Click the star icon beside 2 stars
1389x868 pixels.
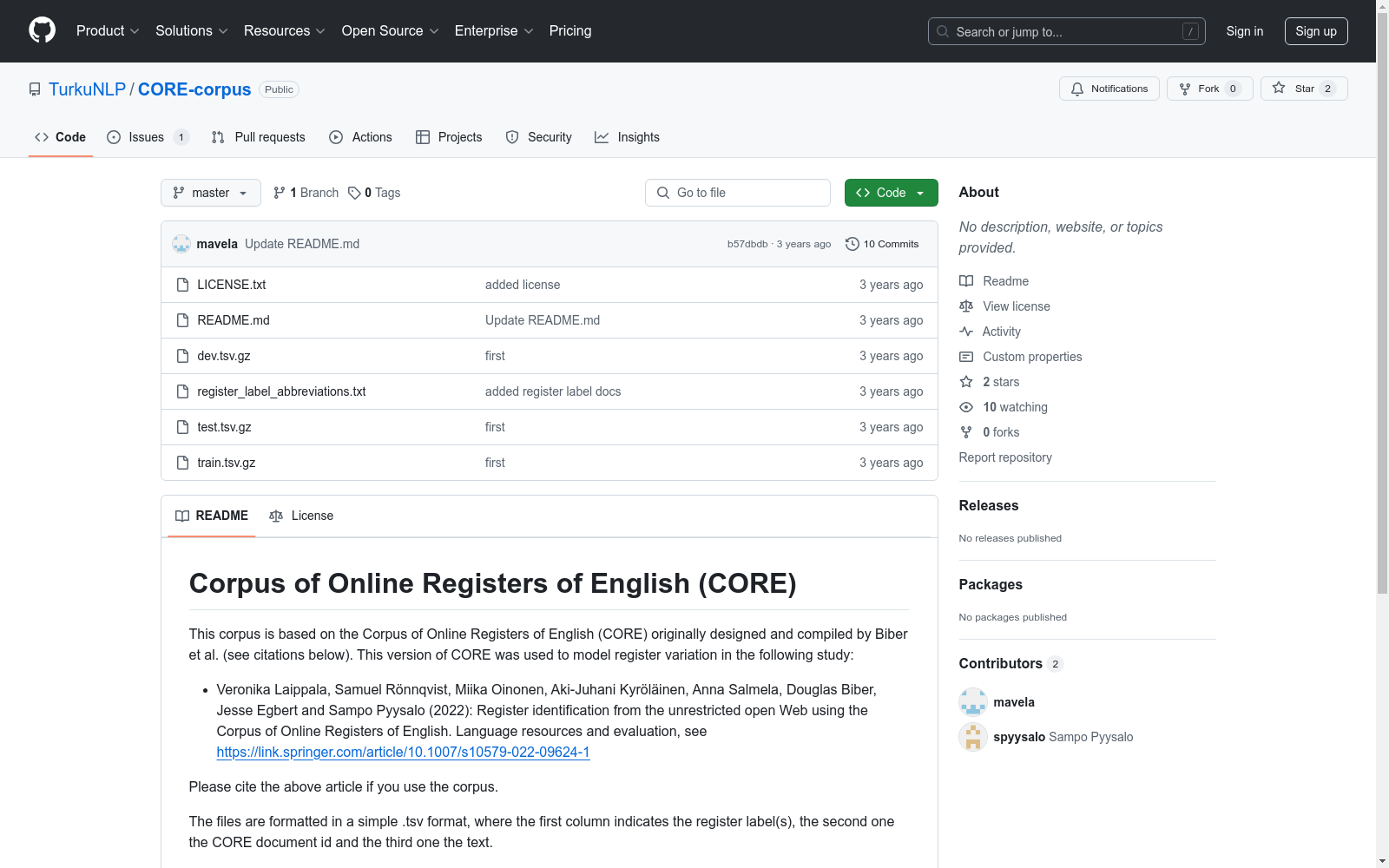coord(966,382)
